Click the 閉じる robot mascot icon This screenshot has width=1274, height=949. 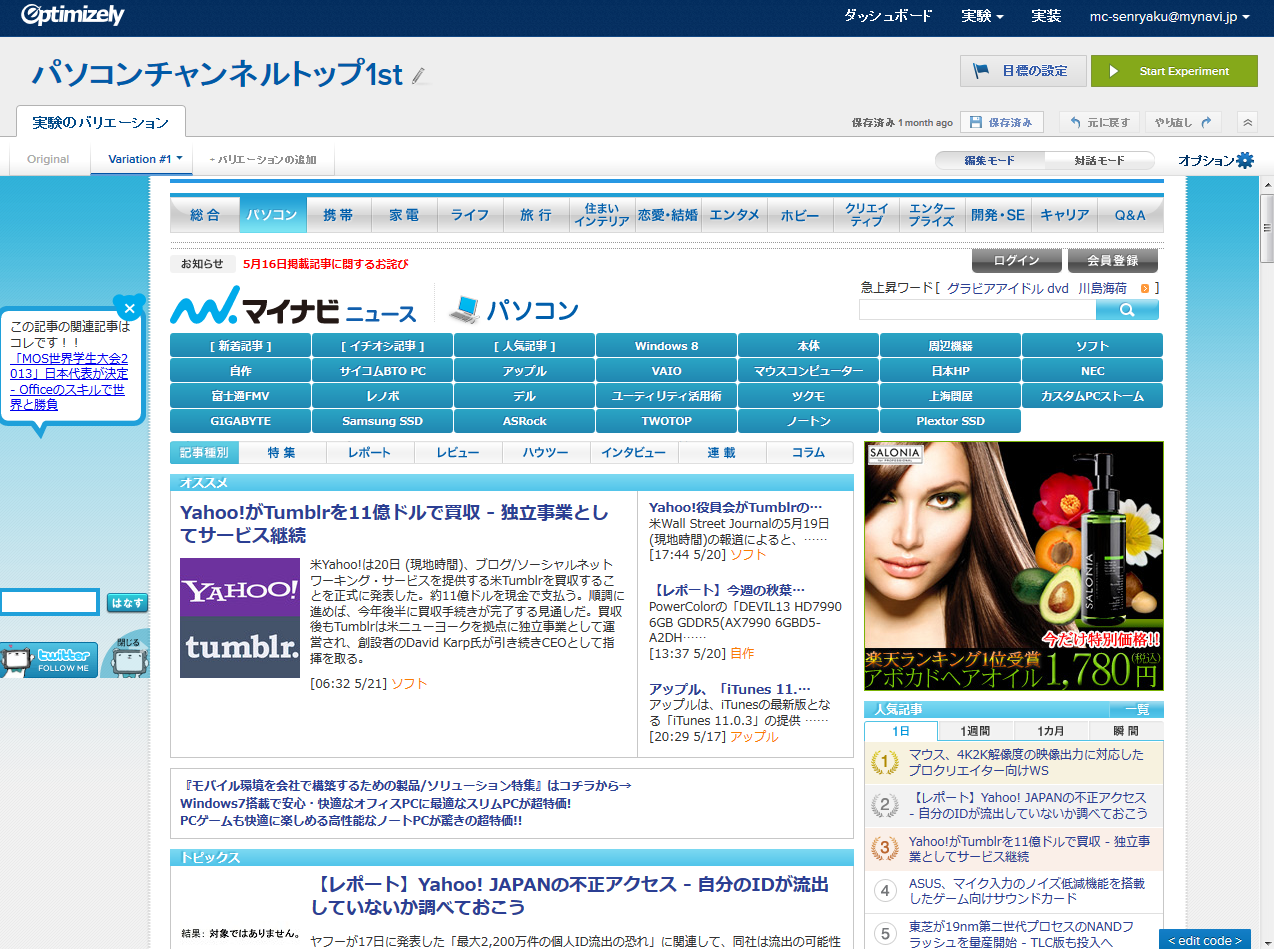[x=128, y=654]
